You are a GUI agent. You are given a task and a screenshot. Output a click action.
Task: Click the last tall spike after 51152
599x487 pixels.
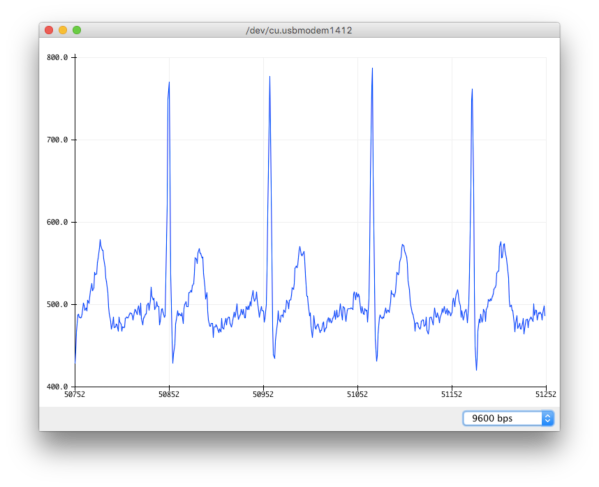472,90
